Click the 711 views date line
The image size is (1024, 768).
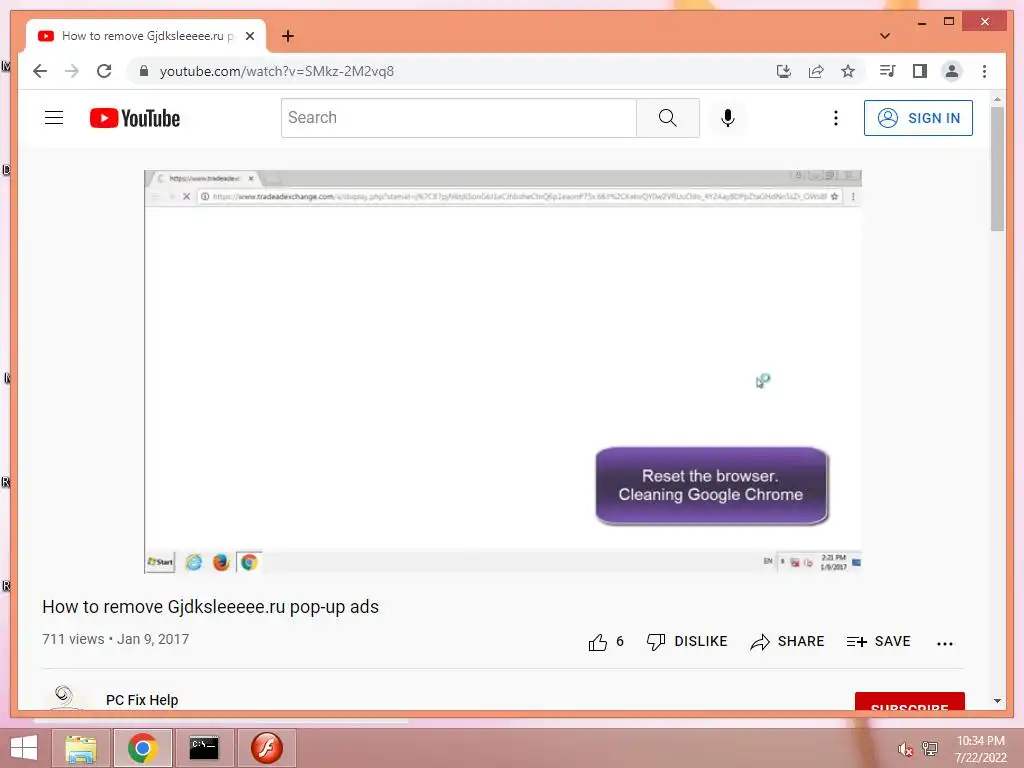pyautogui.click(x=116, y=639)
